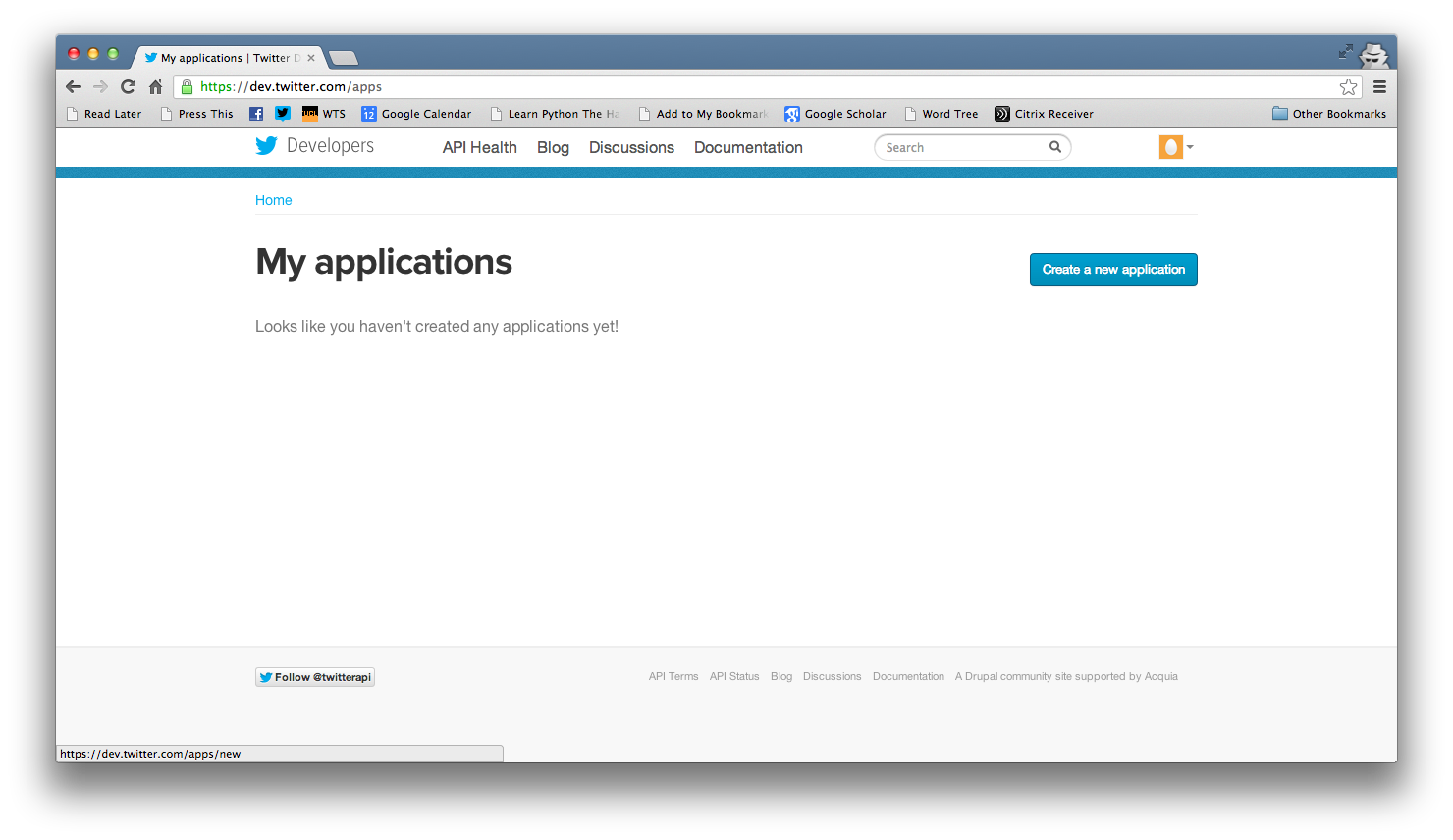
Task: Select the My applications browser tab
Action: click(229, 58)
